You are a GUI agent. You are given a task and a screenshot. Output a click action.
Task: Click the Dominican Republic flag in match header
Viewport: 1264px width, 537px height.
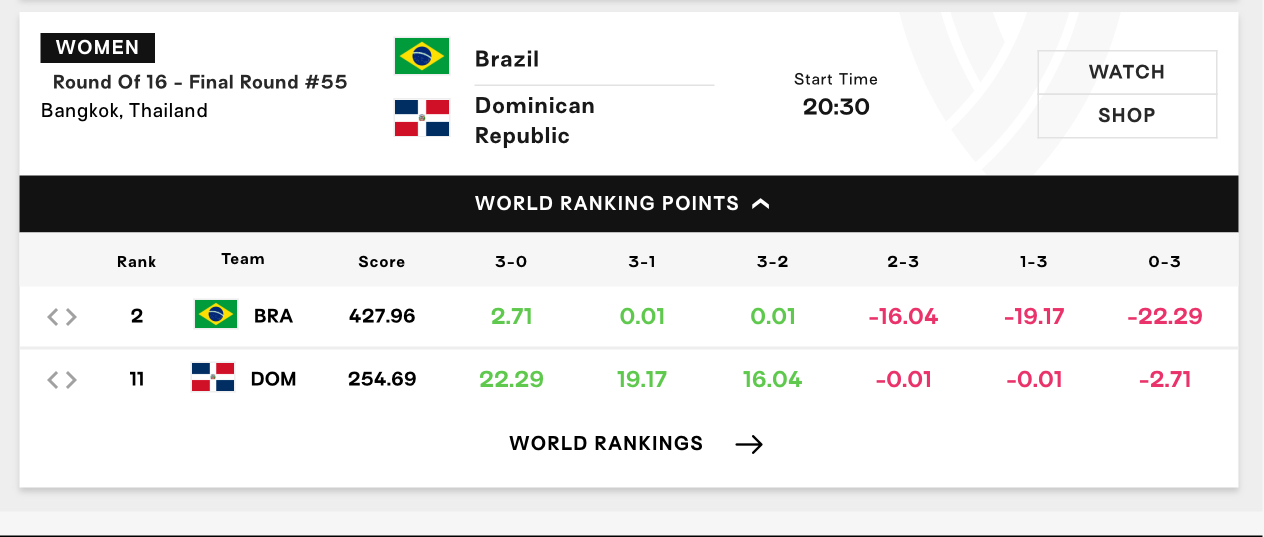pyautogui.click(x=422, y=118)
